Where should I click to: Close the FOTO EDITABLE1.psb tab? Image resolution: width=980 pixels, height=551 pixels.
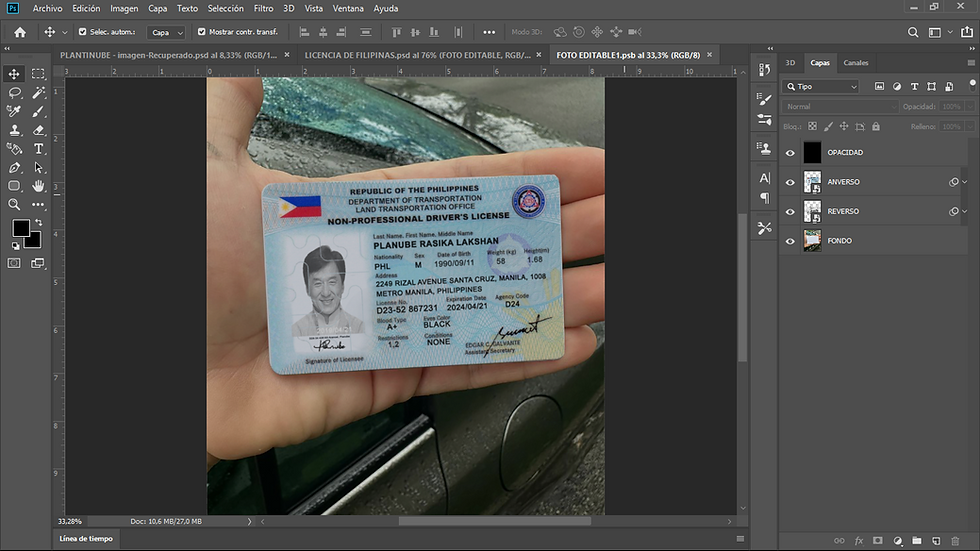point(709,55)
